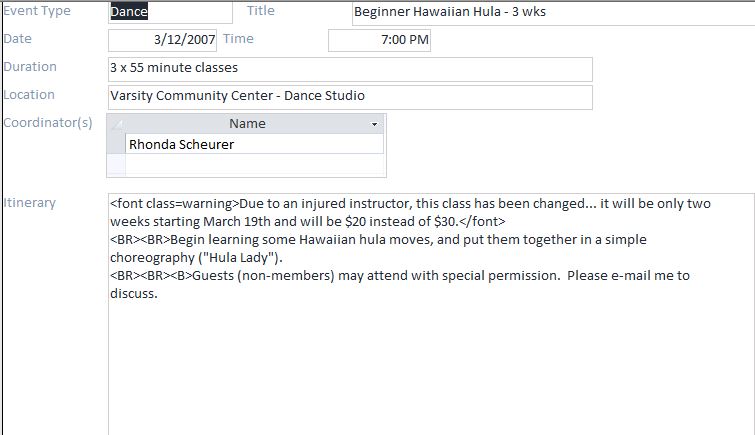Viewport: 755px width, 435px height.
Task: Click the Duration label
Action: pos(30,66)
